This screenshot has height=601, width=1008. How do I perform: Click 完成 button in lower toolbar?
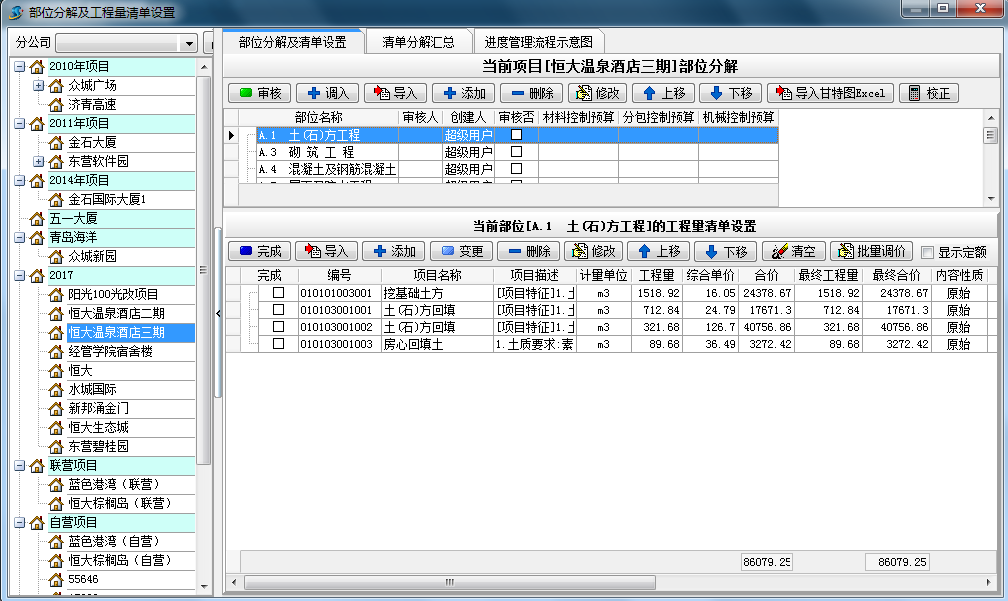(x=260, y=251)
